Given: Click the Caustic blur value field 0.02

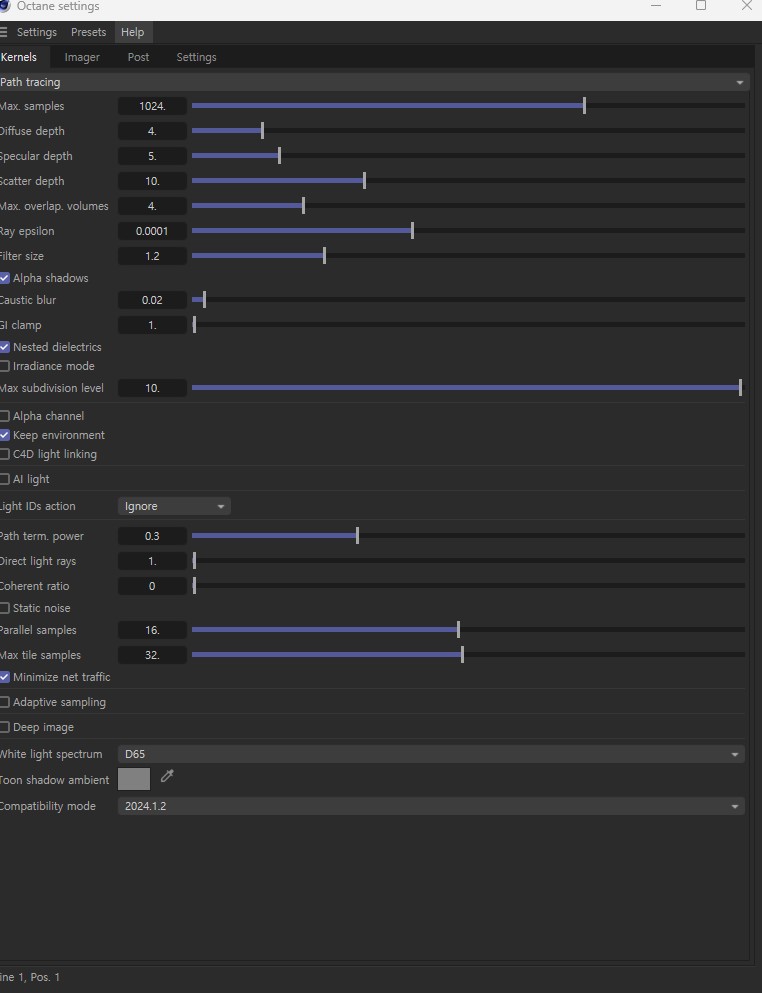Looking at the screenshot, I should point(152,300).
